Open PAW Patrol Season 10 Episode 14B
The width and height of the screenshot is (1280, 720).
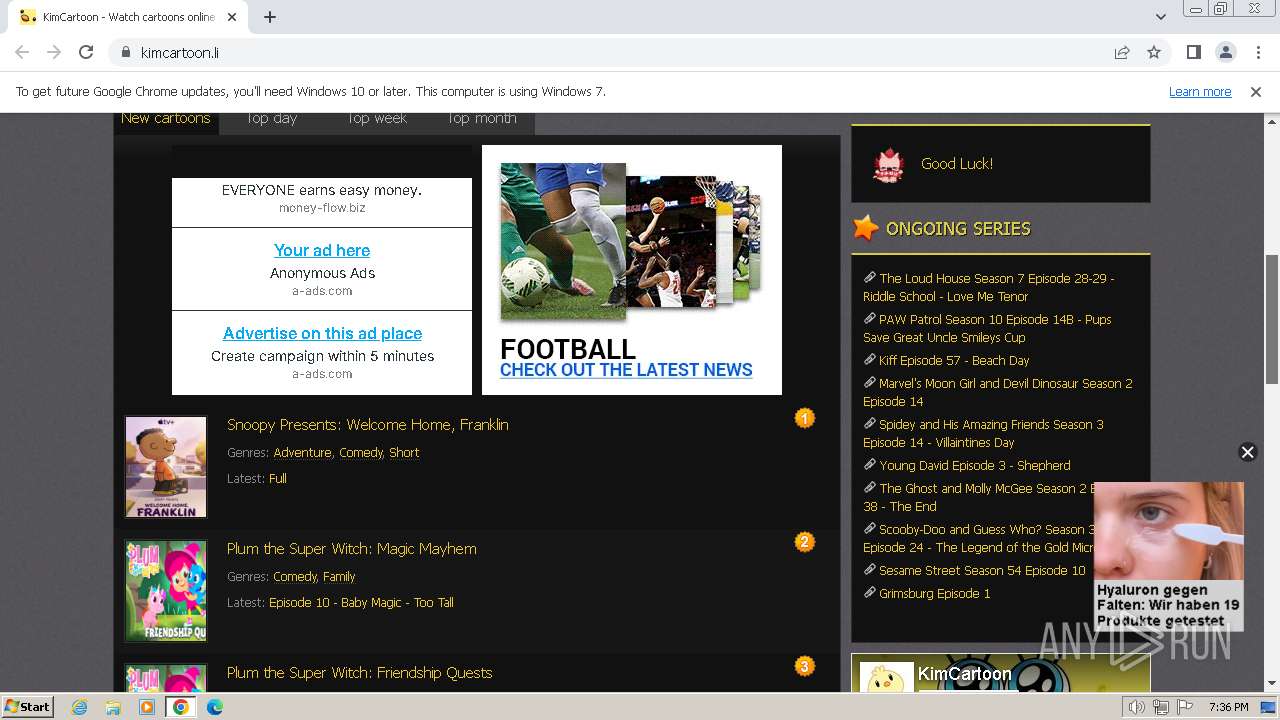click(987, 329)
